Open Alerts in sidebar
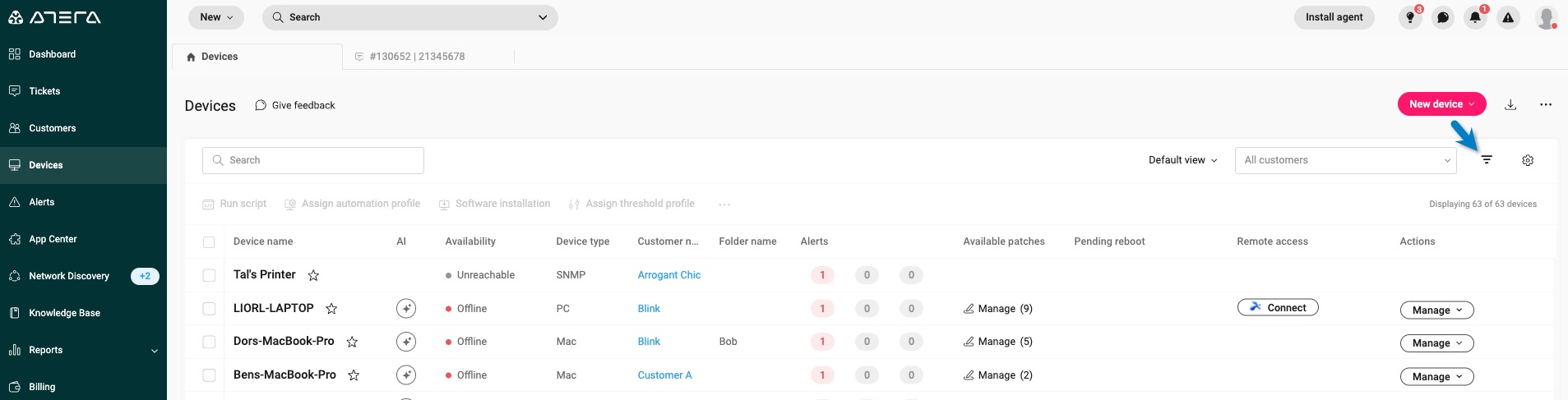The width and height of the screenshot is (1568, 400). click(83, 202)
